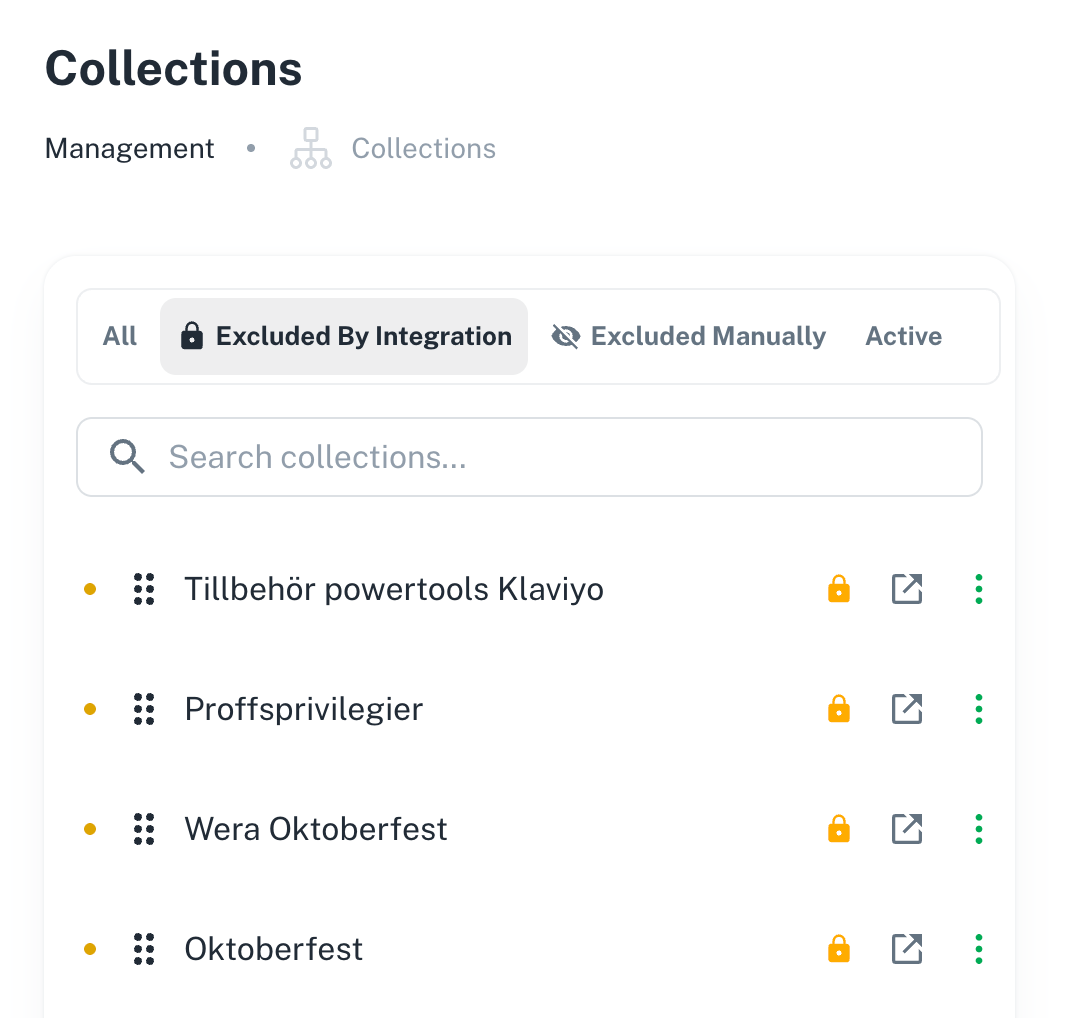Open Proffsprivilegier via external link icon
The image size is (1068, 1018).
pyautogui.click(x=907, y=709)
